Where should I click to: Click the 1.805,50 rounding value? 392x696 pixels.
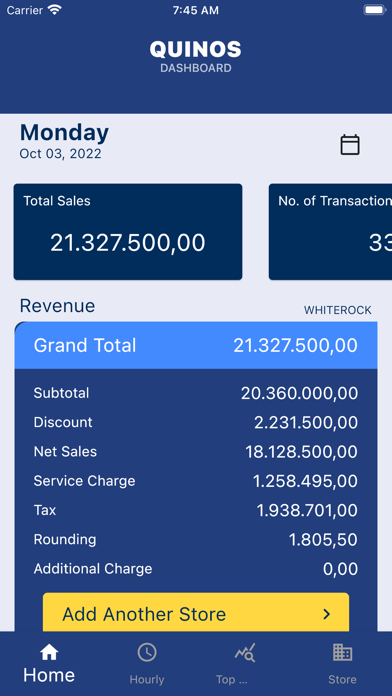323,540
